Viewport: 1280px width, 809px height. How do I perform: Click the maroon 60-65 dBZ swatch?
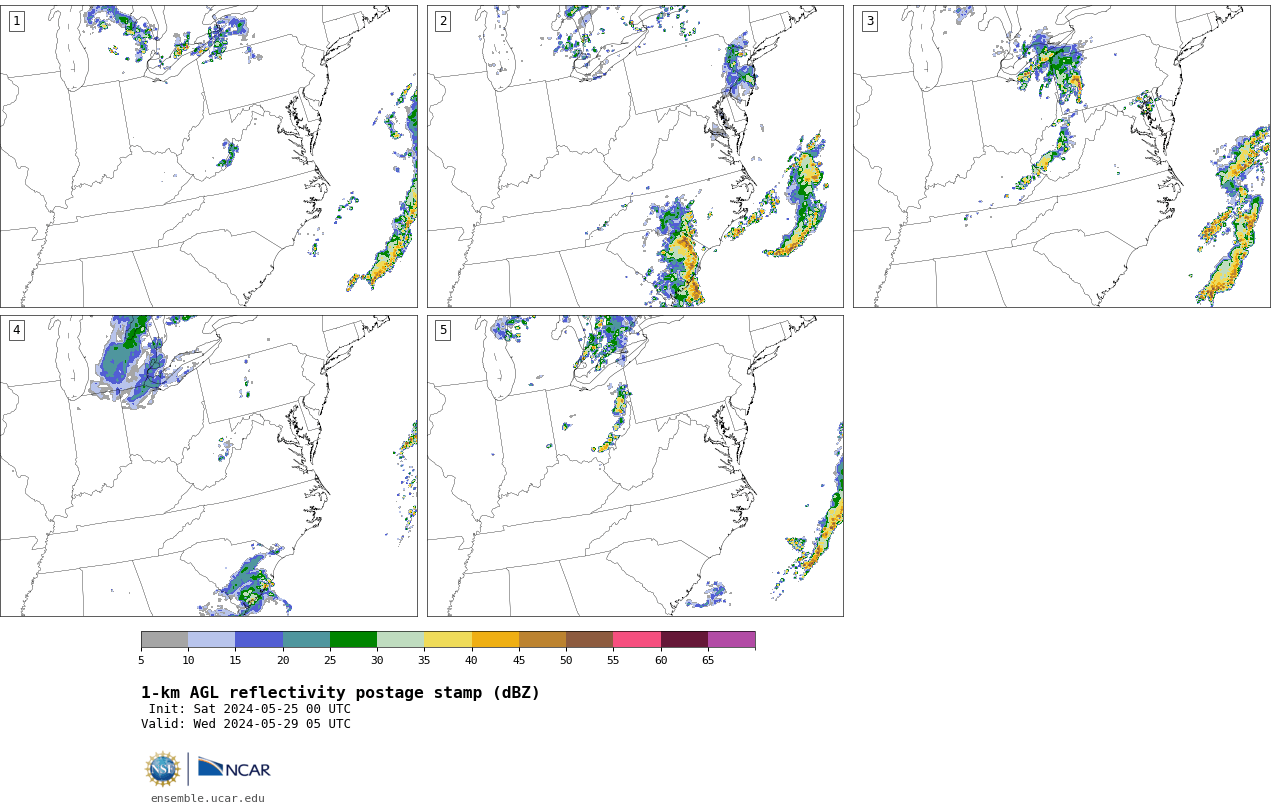pyautogui.click(x=684, y=640)
